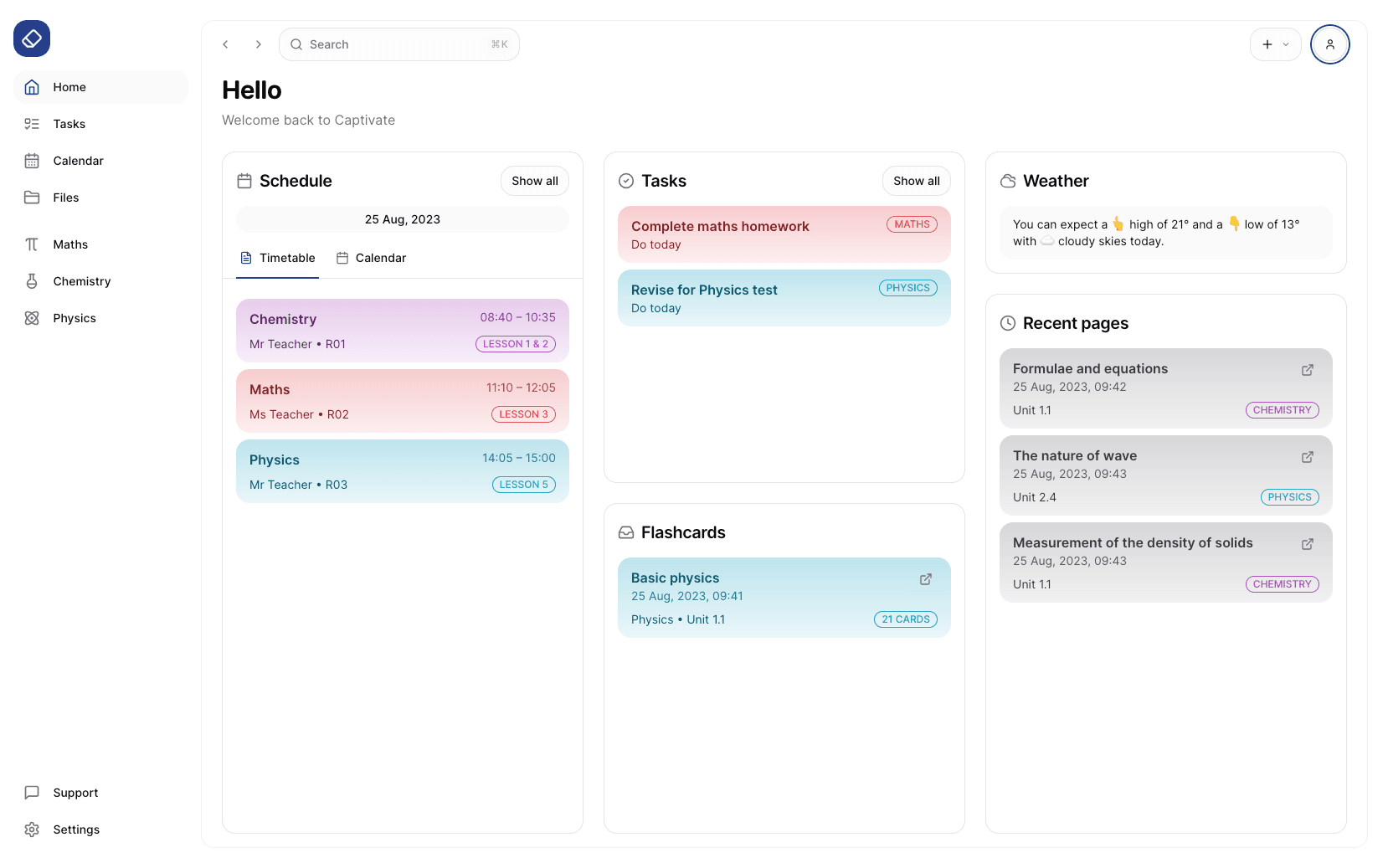Select the Chemistry subject icon in sidebar
Viewport: 1388px width, 868px height.
(32, 281)
